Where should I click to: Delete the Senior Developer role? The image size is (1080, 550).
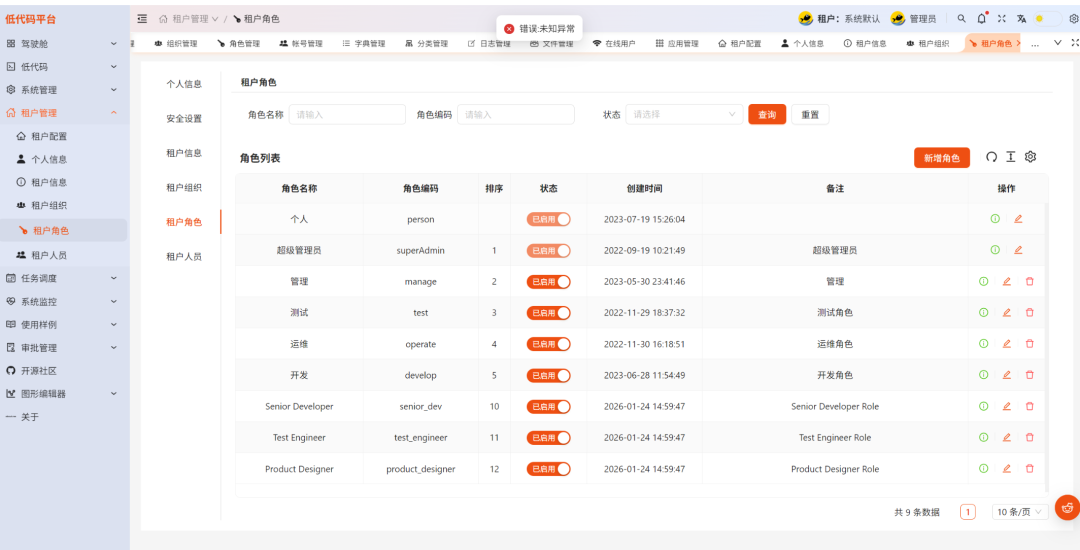tap(1030, 406)
